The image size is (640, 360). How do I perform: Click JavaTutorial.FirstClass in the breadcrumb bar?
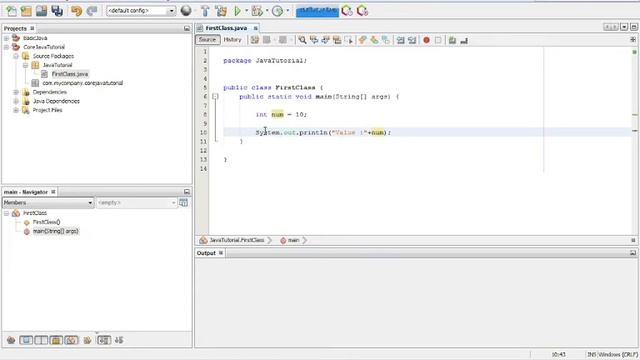point(237,240)
